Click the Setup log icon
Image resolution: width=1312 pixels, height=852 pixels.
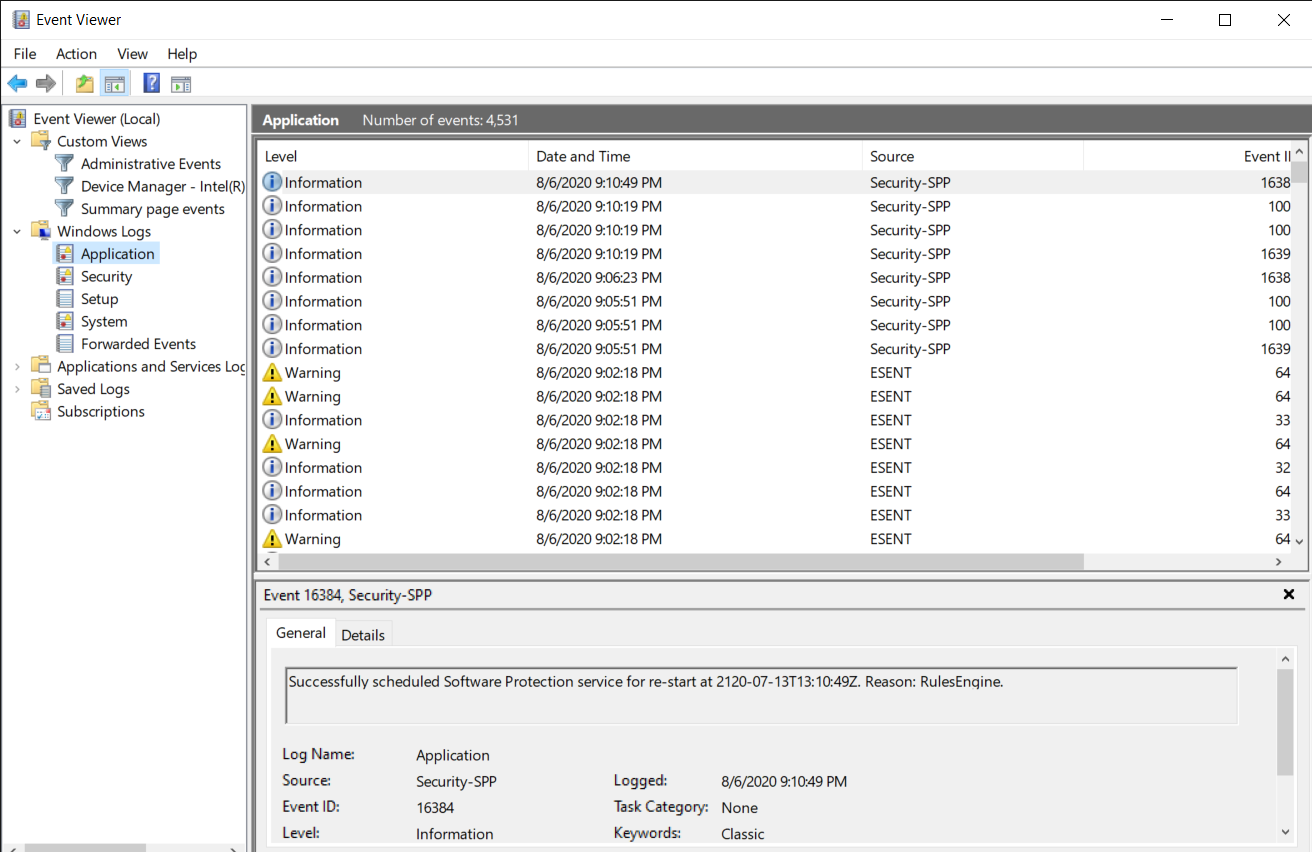(x=65, y=299)
